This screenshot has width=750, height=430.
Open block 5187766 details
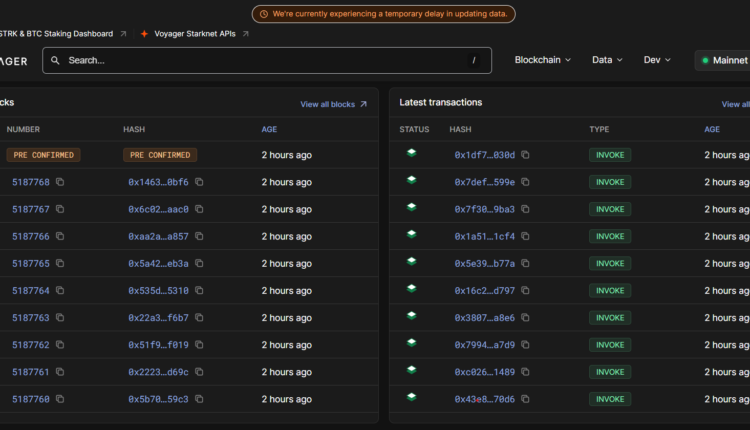pos(30,236)
